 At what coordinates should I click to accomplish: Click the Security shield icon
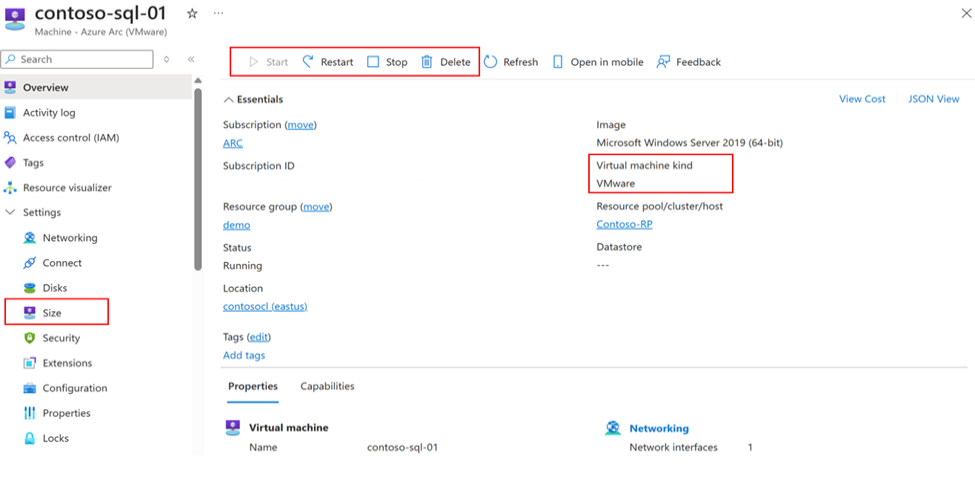pos(29,338)
